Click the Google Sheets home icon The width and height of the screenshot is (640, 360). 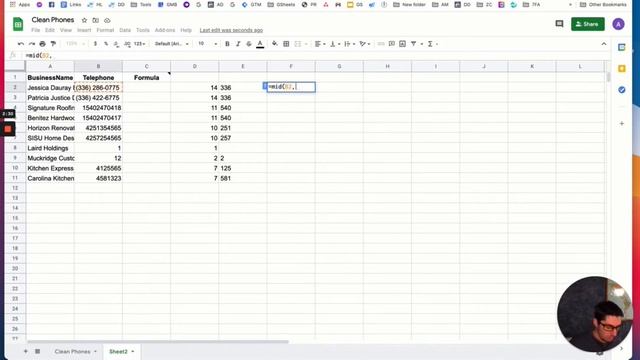pos(18,24)
